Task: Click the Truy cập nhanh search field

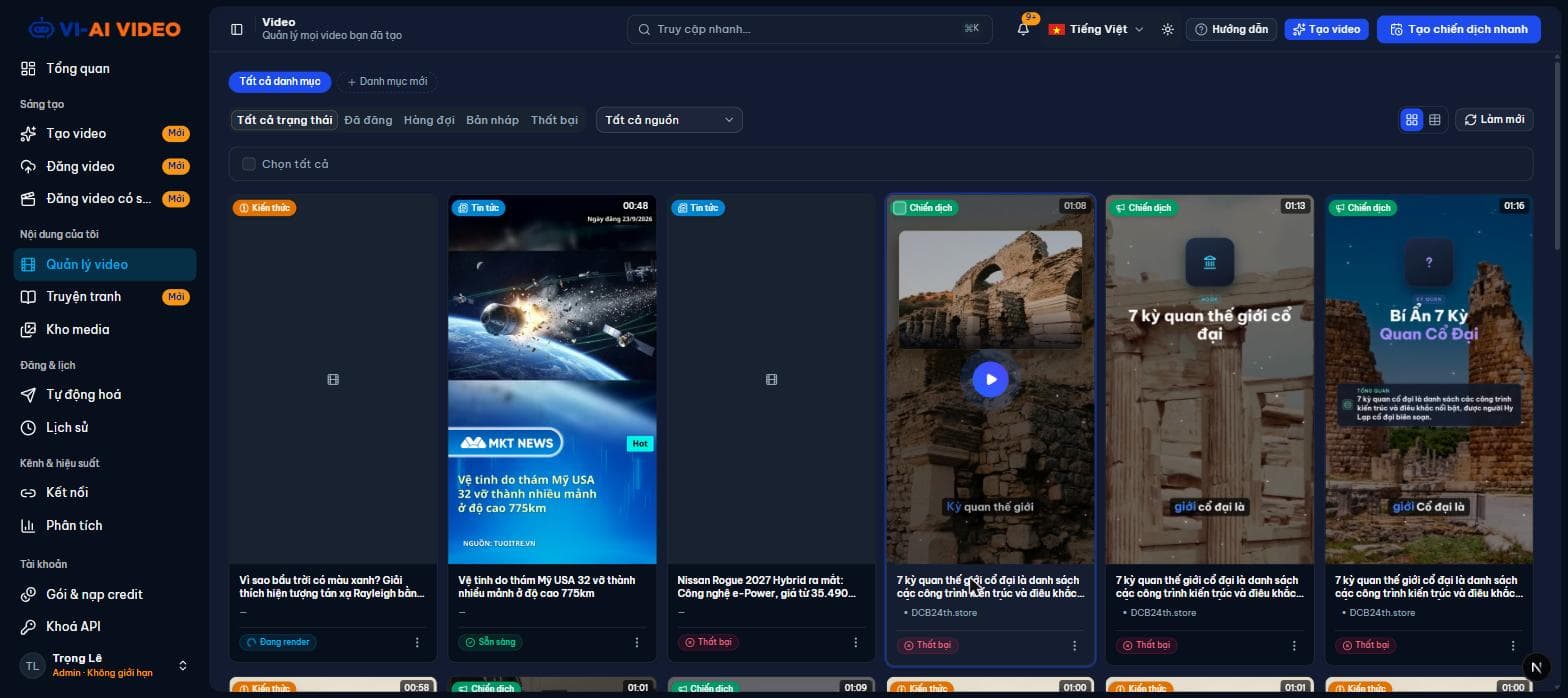Action: (809, 29)
